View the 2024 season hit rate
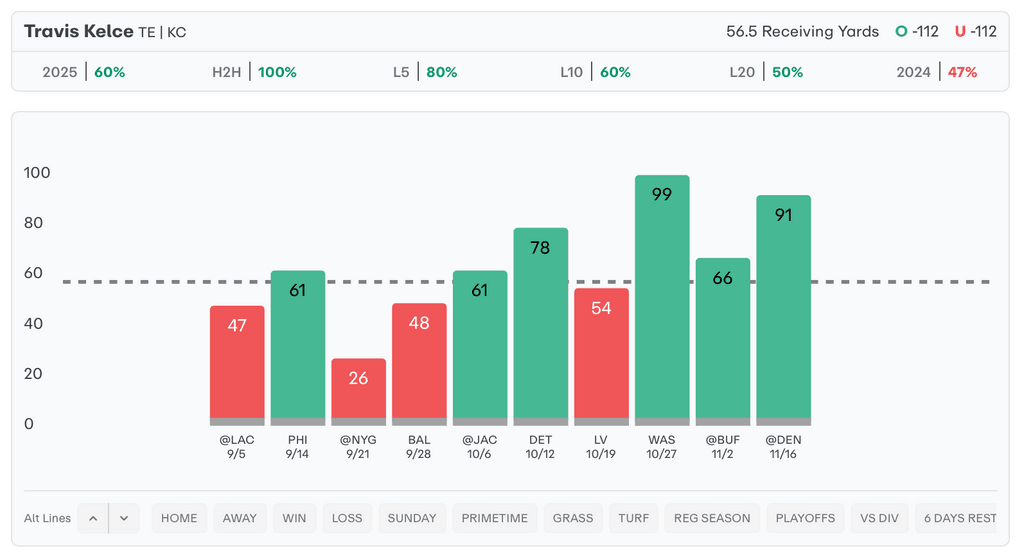Image resolution: width=1024 pixels, height=560 pixels. coord(937,72)
